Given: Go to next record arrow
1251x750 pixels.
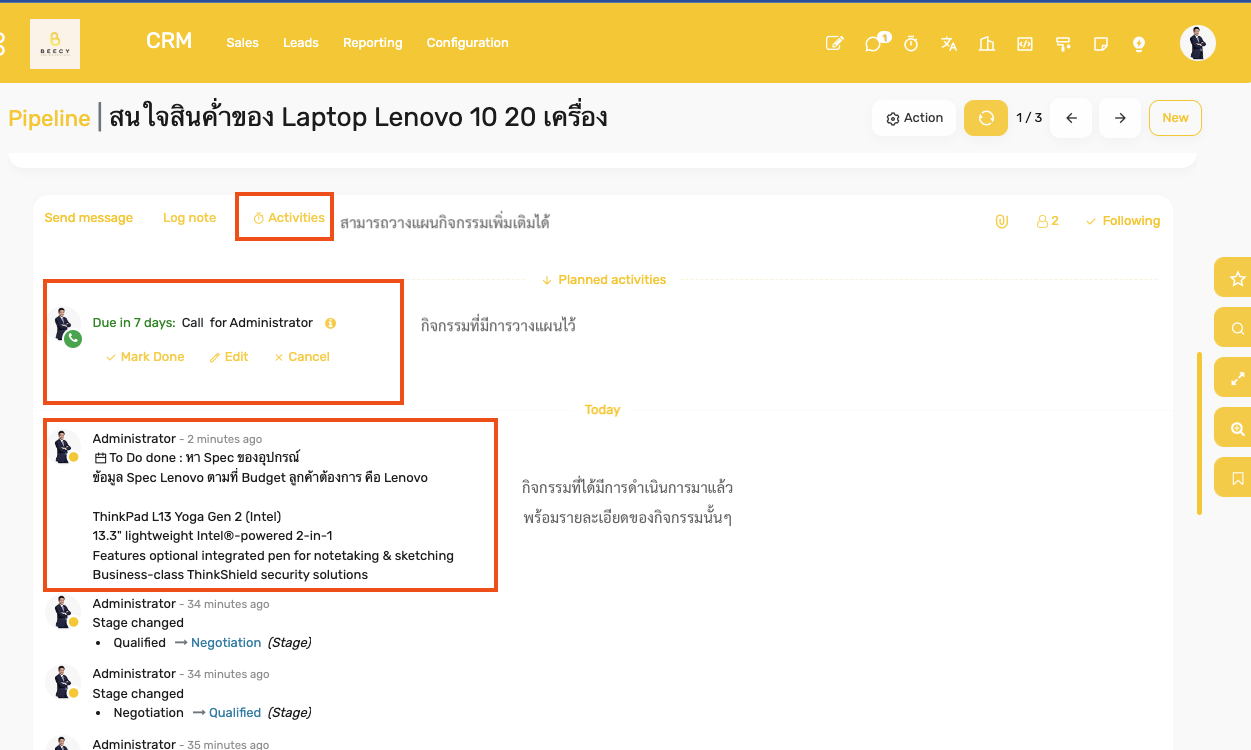Looking at the screenshot, I should coord(1120,118).
